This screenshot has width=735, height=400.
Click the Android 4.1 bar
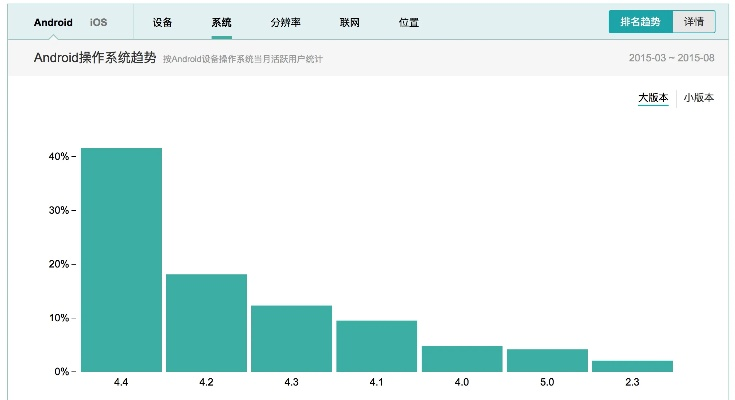(x=376, y=346)
